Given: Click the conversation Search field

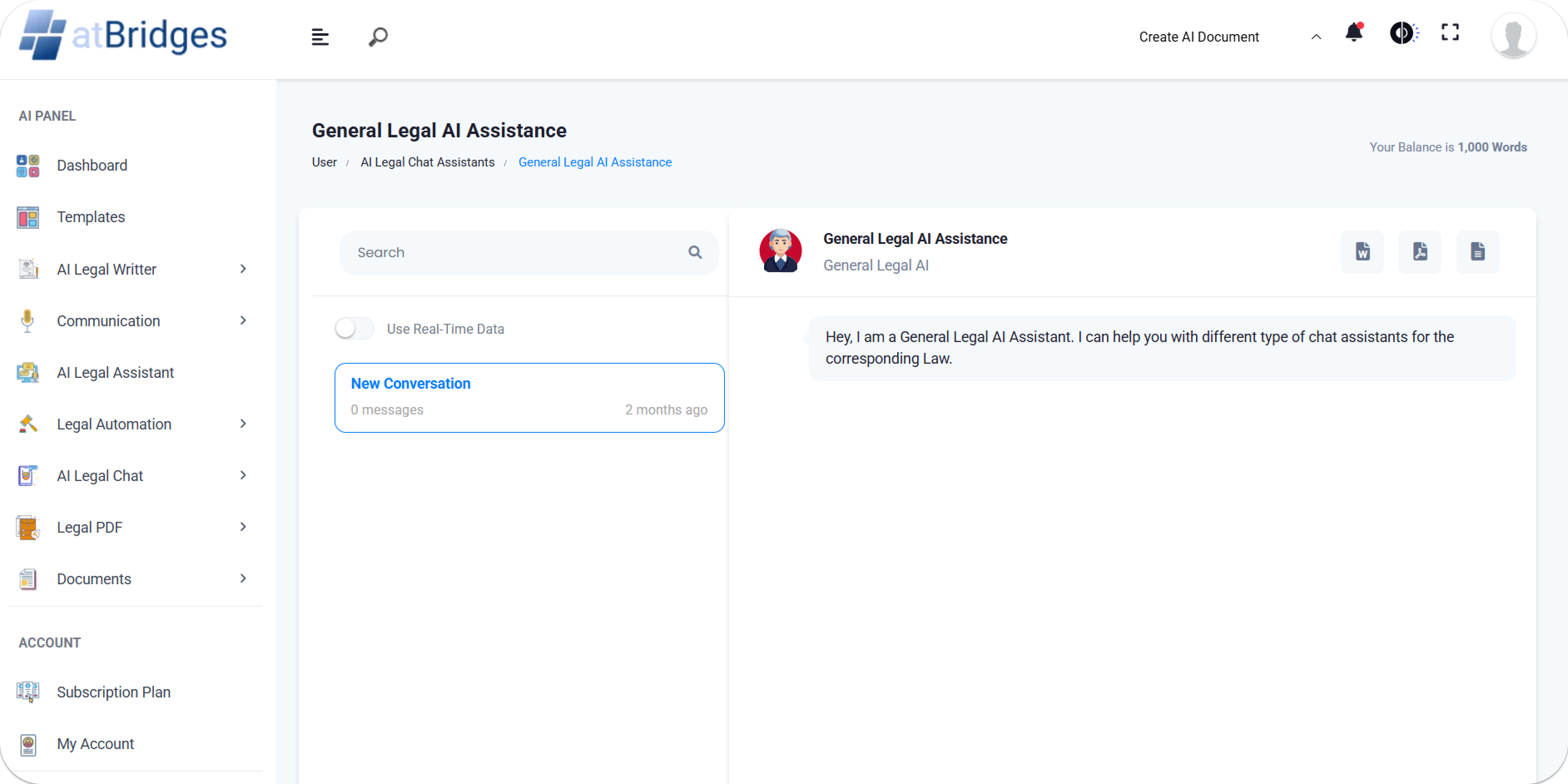Looking at the screenshot, I should 517,253.
